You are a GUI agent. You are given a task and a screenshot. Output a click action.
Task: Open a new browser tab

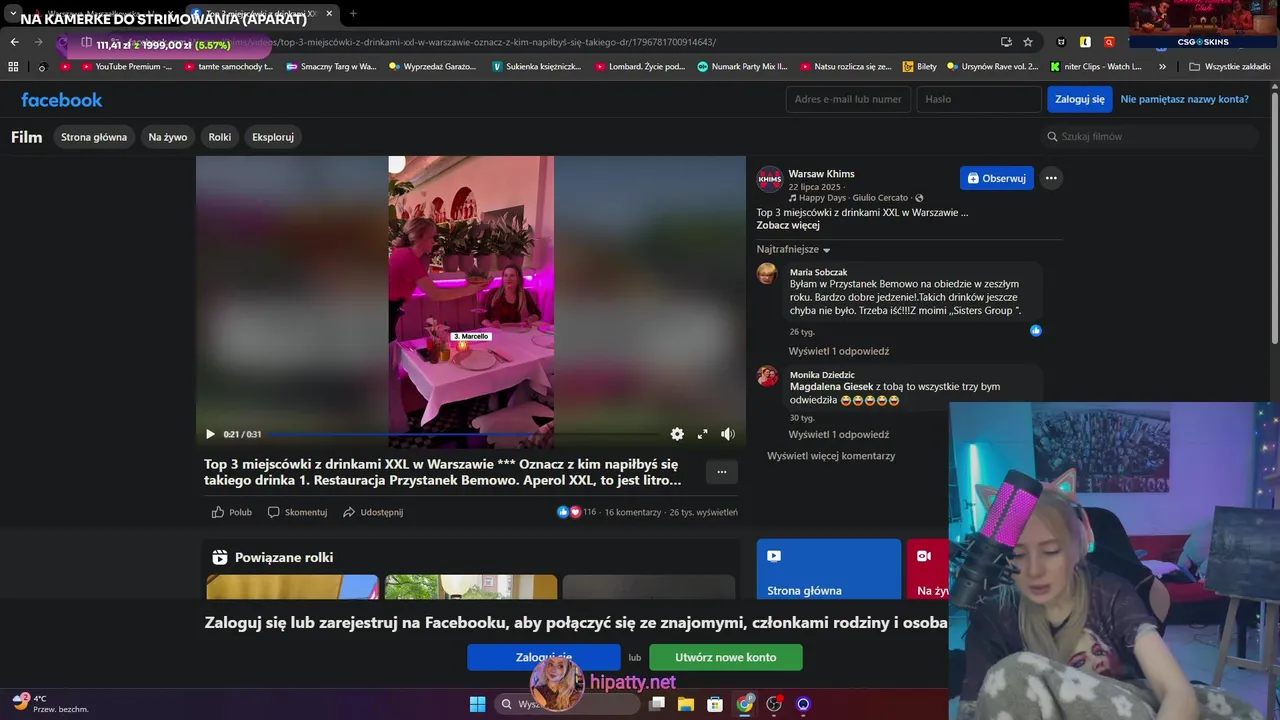coord(353,13)
